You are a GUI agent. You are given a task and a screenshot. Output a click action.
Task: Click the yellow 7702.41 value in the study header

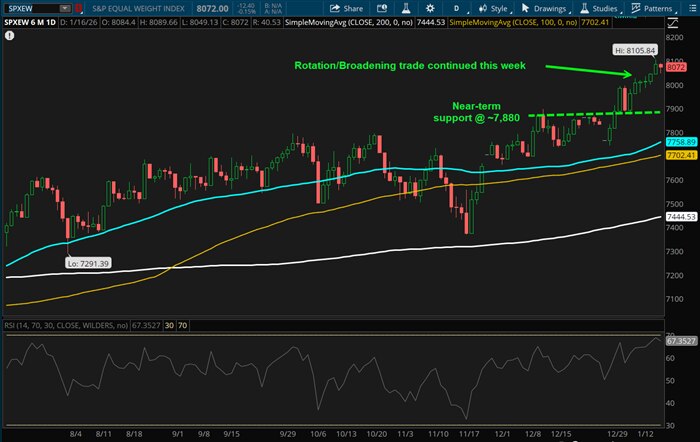tap(595, 22)
